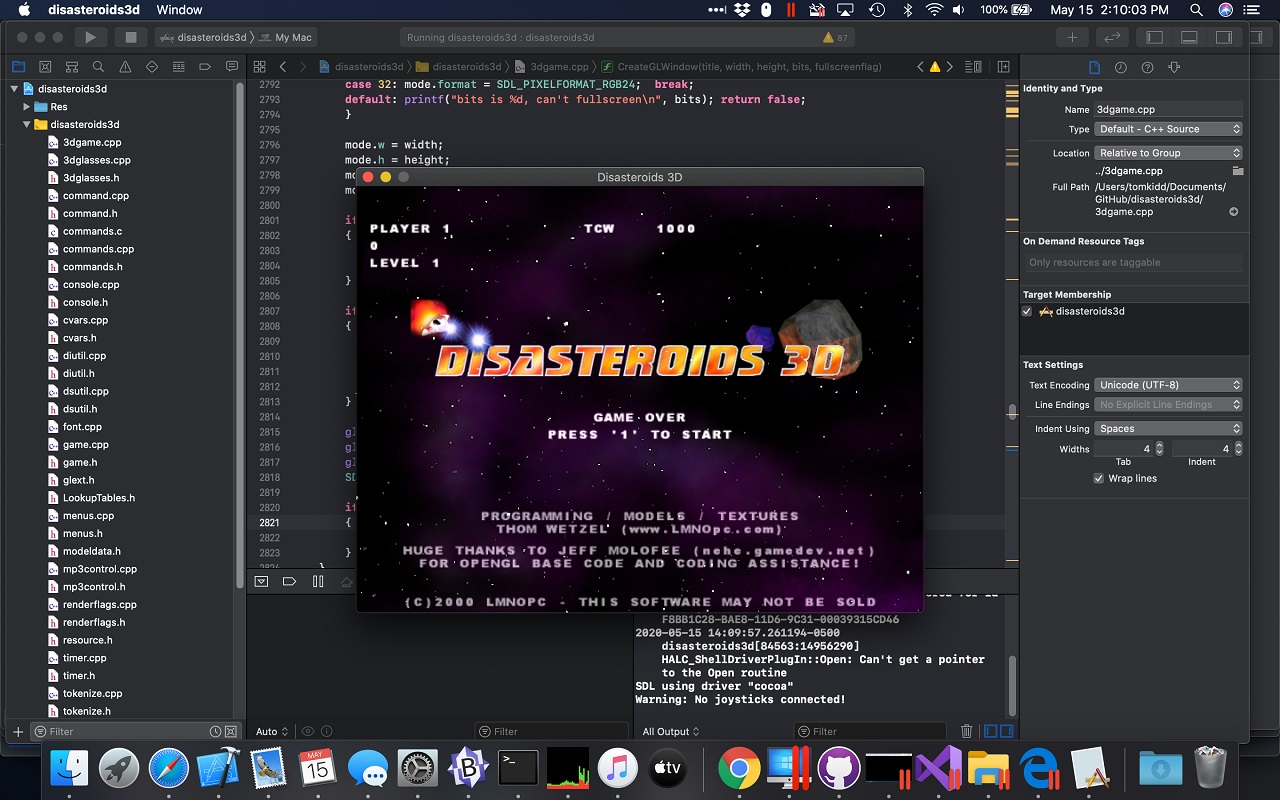This screenshot has width=1280, height=800.
Task: Open the All Output console dropdown
Action: tap(672, 732)
